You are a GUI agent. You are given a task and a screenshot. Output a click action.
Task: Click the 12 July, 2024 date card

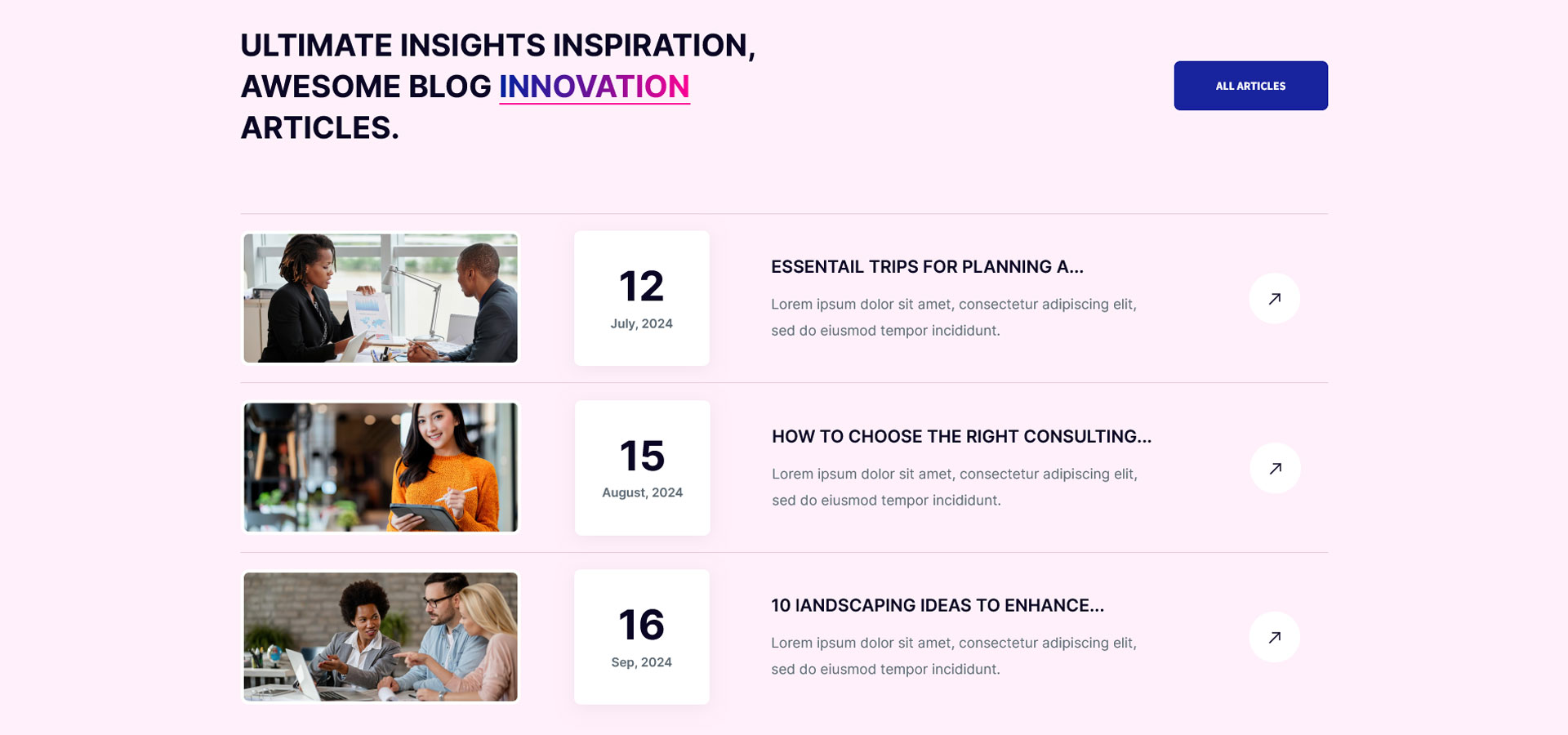point(641,298)
